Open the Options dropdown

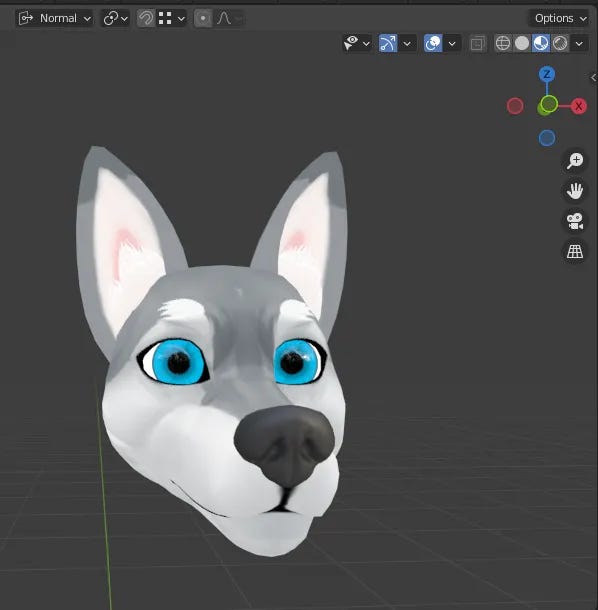(559, 18)
